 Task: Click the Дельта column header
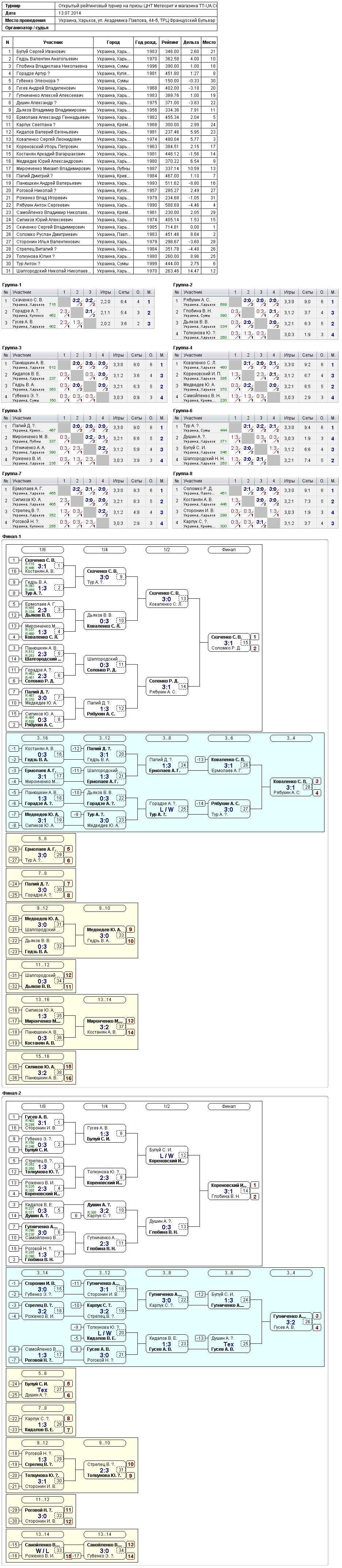191,42
